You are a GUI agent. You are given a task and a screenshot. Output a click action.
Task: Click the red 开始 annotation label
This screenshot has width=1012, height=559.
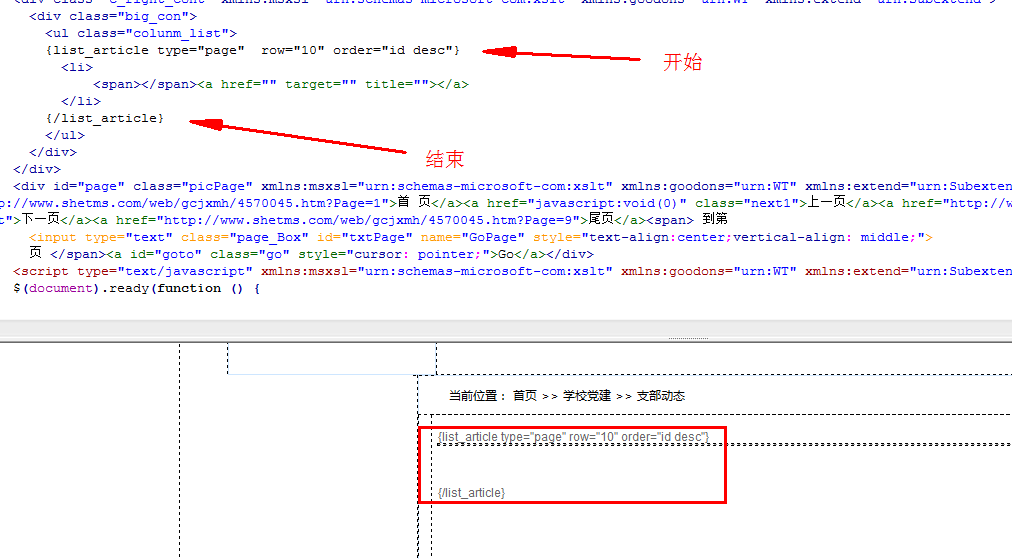(x=683, y=62)
